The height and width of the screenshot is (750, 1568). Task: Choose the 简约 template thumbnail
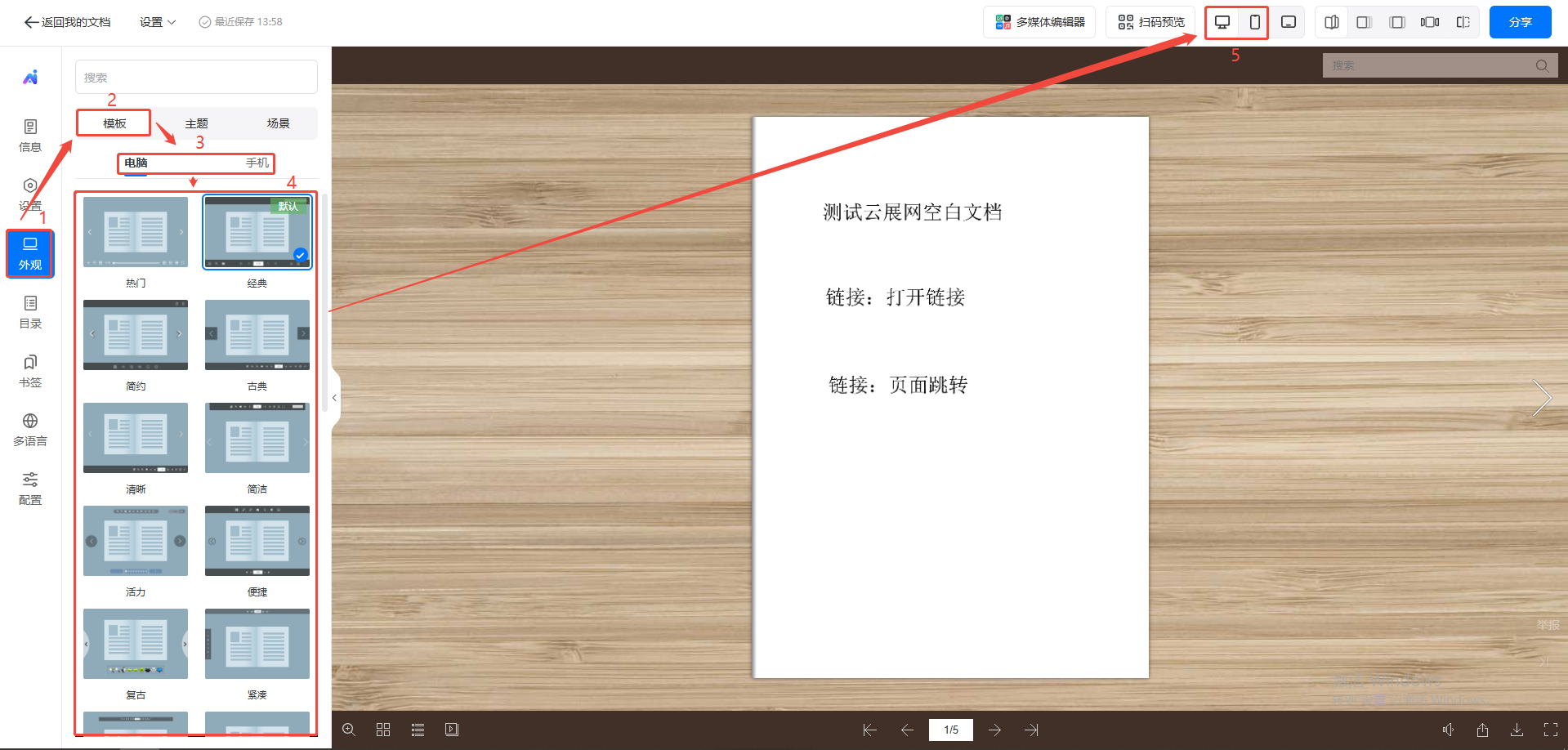(136, 336)
